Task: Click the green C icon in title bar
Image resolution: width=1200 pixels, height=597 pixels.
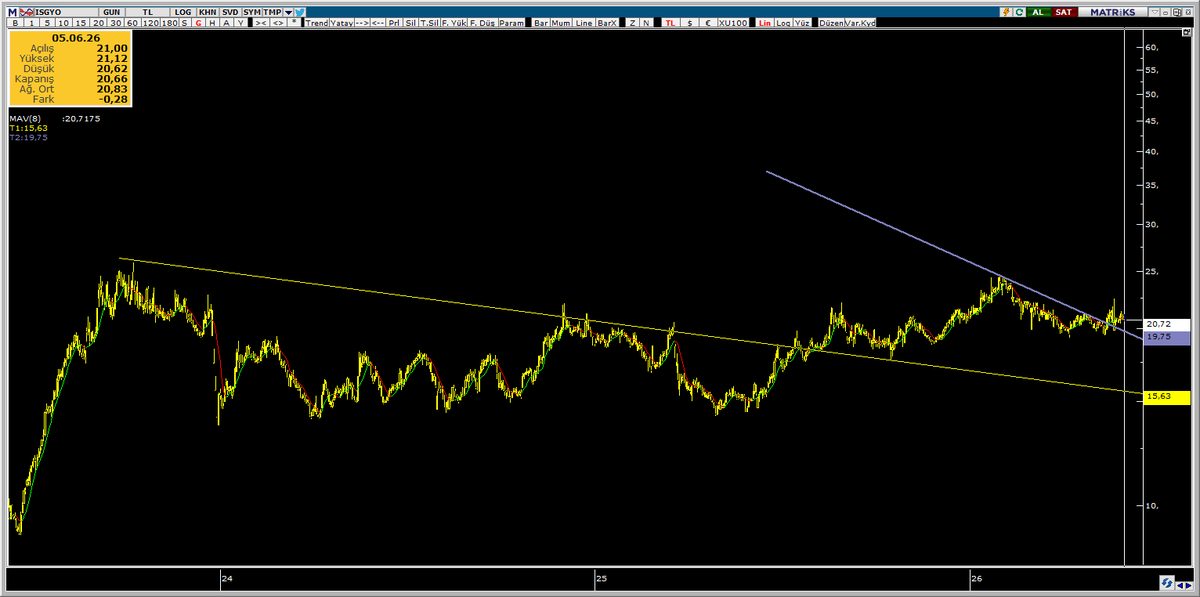Action: [1019, 12]
